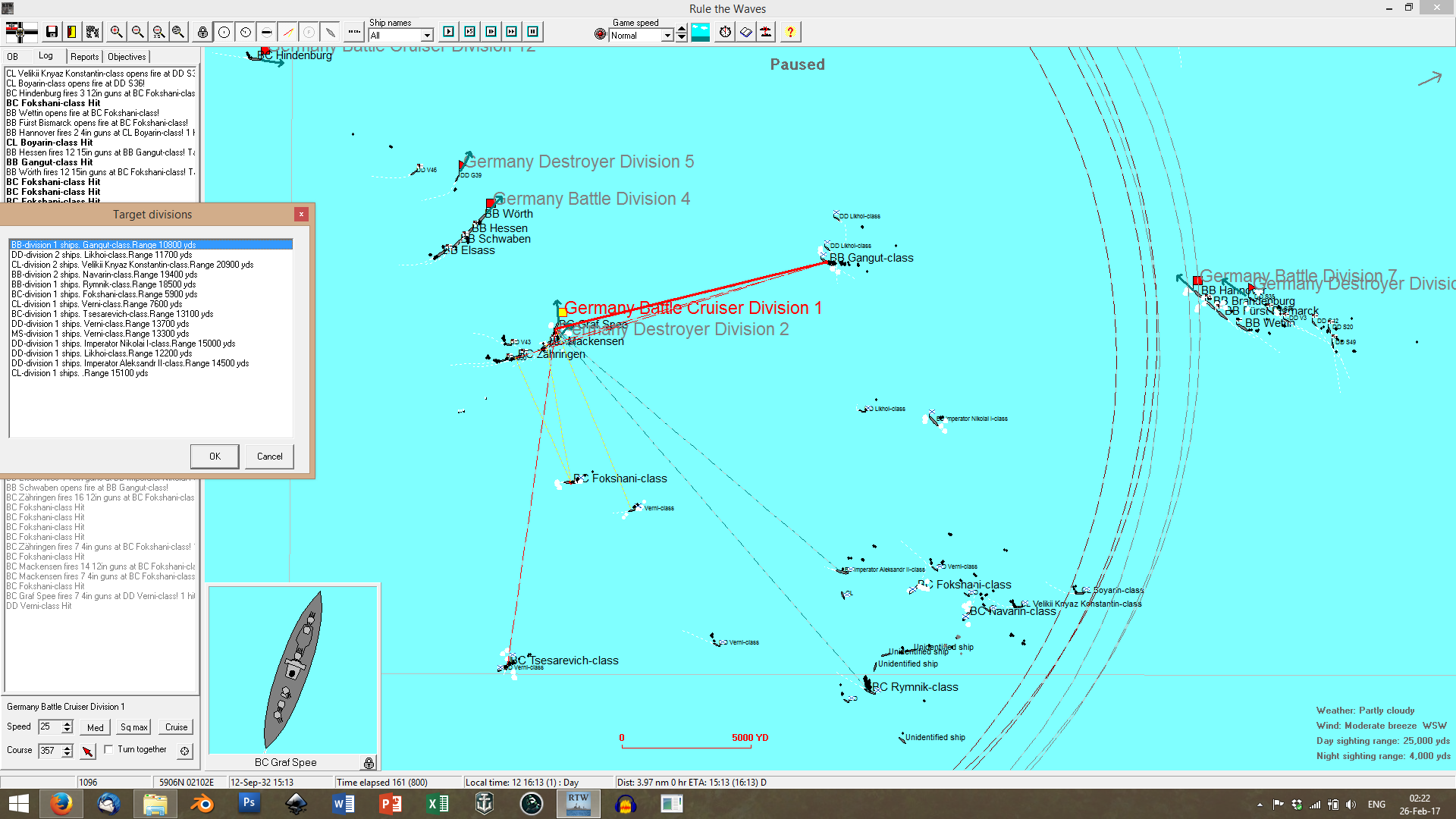Switch to the Objectives tab
This screenshot has width=1456, height=819.
[127, 57]
